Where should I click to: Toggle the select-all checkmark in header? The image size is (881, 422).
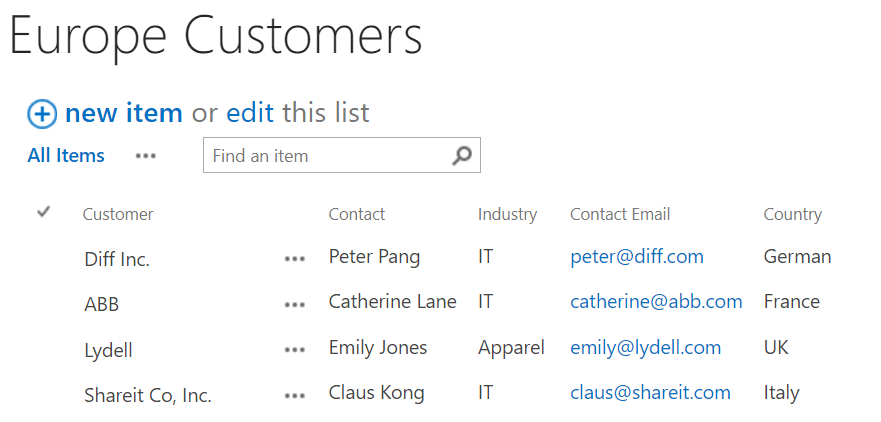(43, 212)
